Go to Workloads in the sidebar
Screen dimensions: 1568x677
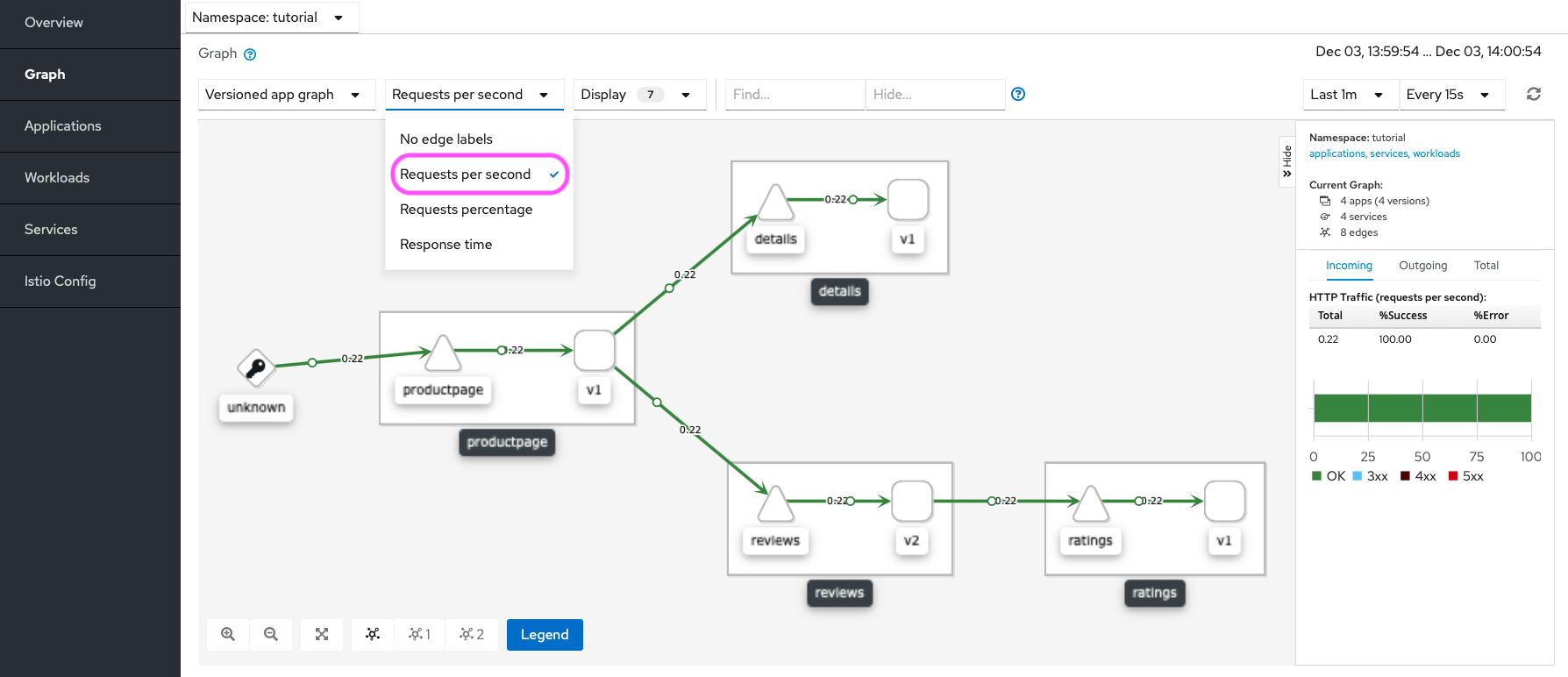(90, 178)
